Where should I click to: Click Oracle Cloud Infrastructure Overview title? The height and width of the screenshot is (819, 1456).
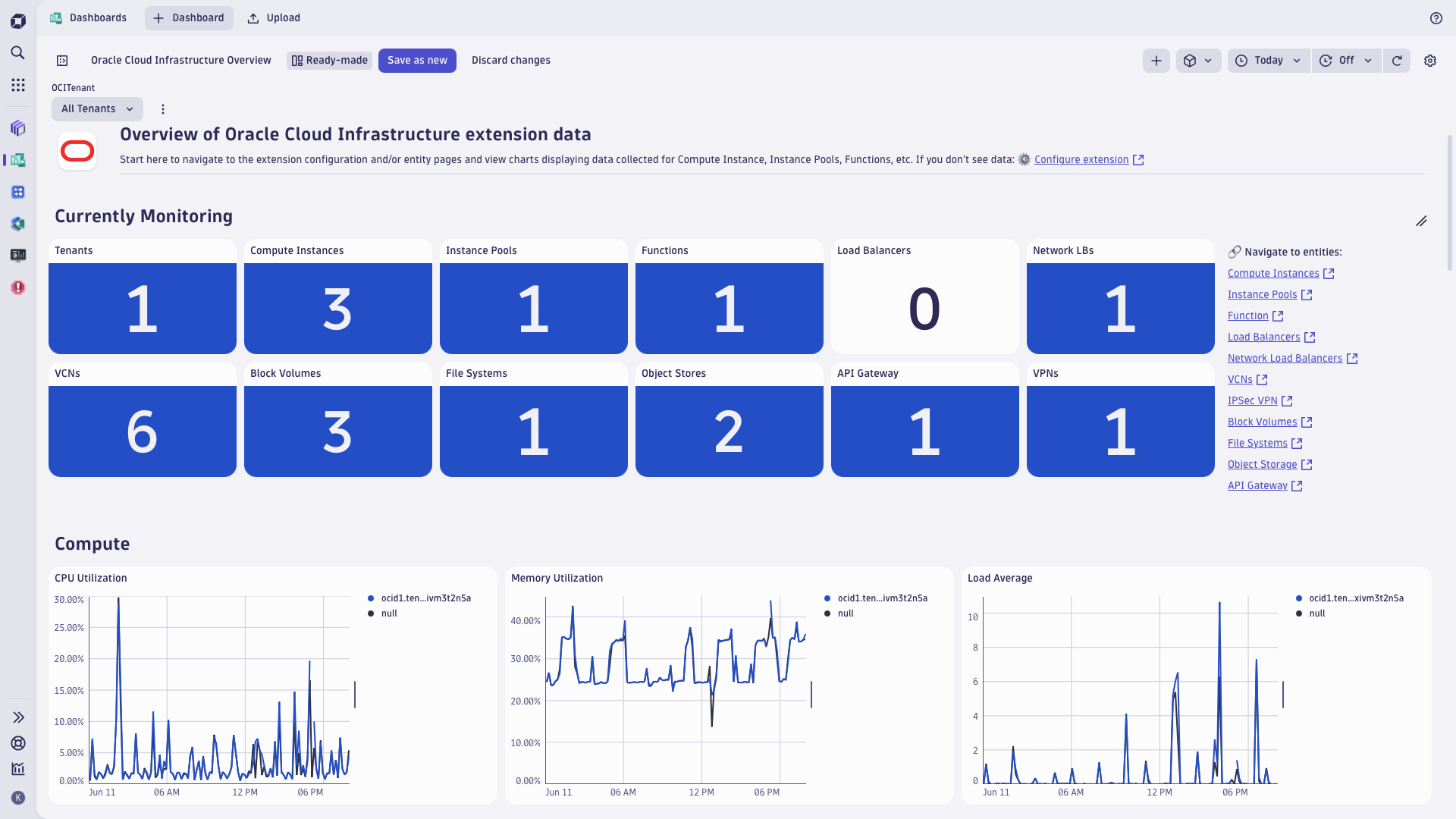[180, 61]
